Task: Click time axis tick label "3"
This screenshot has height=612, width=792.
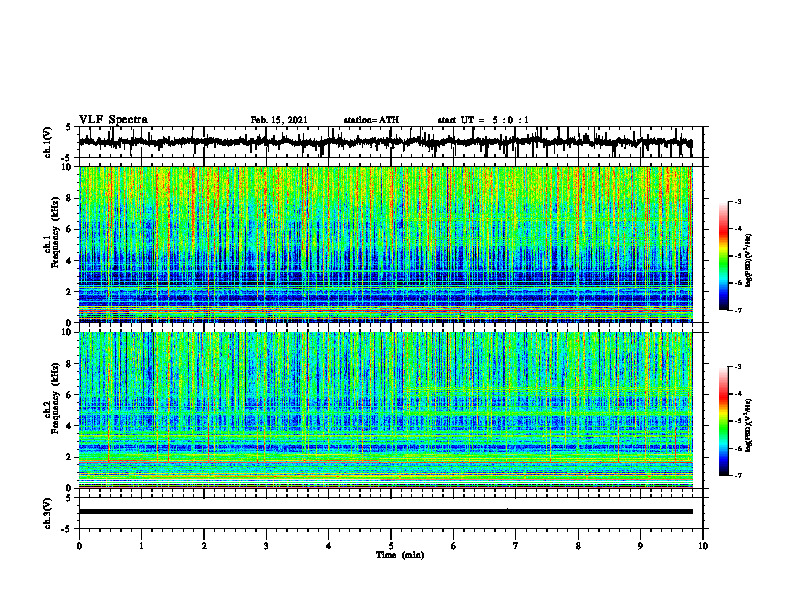Action: click(266, 546)
